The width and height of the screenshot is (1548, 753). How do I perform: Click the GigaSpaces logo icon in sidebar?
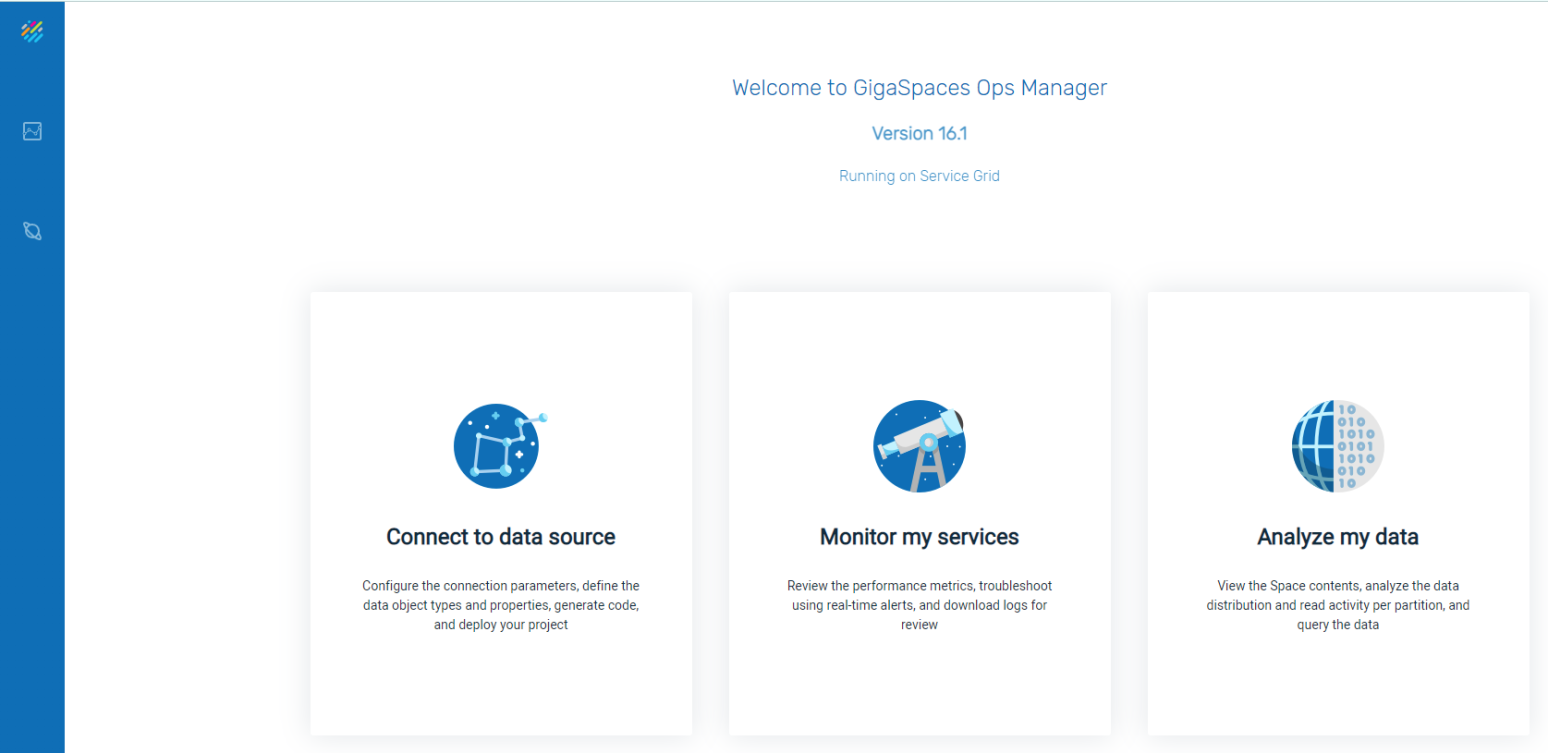[x=32, y=32]
